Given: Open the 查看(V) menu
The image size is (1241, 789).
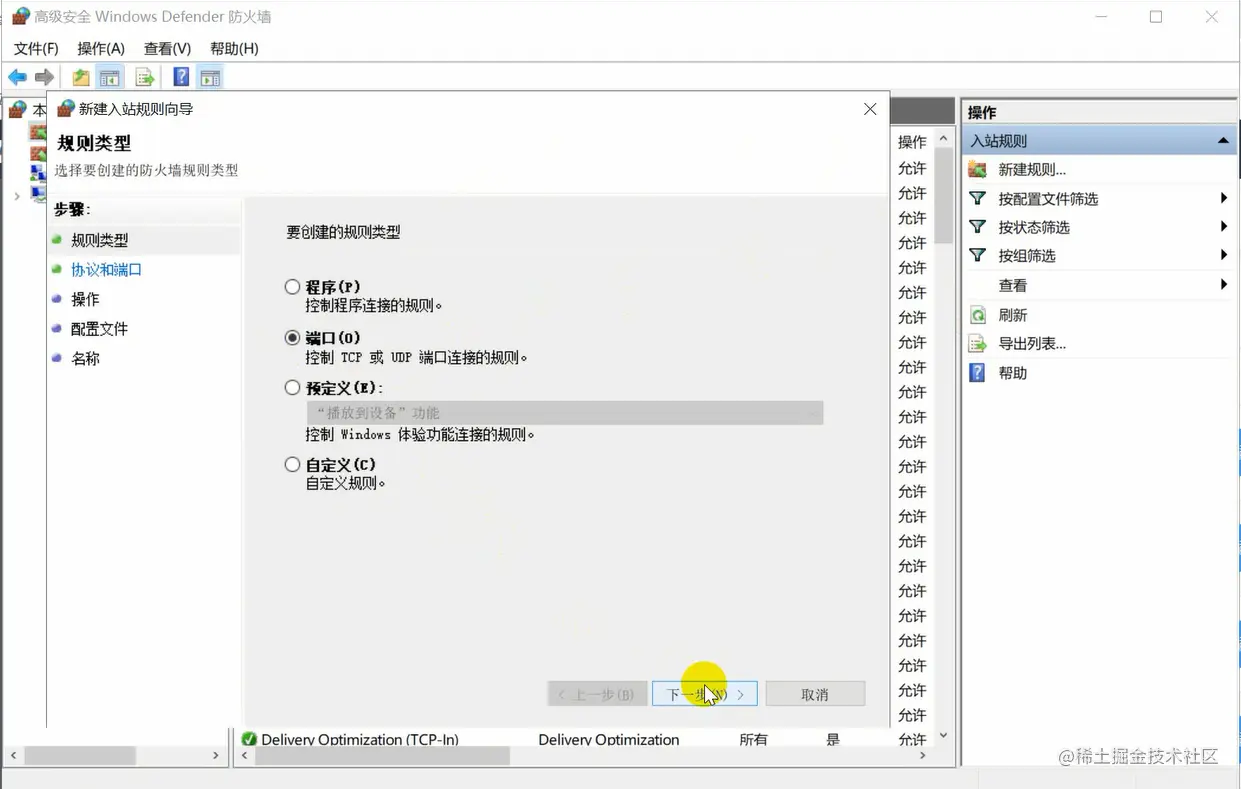Looking at the screenshot, I should click(167, 48).
